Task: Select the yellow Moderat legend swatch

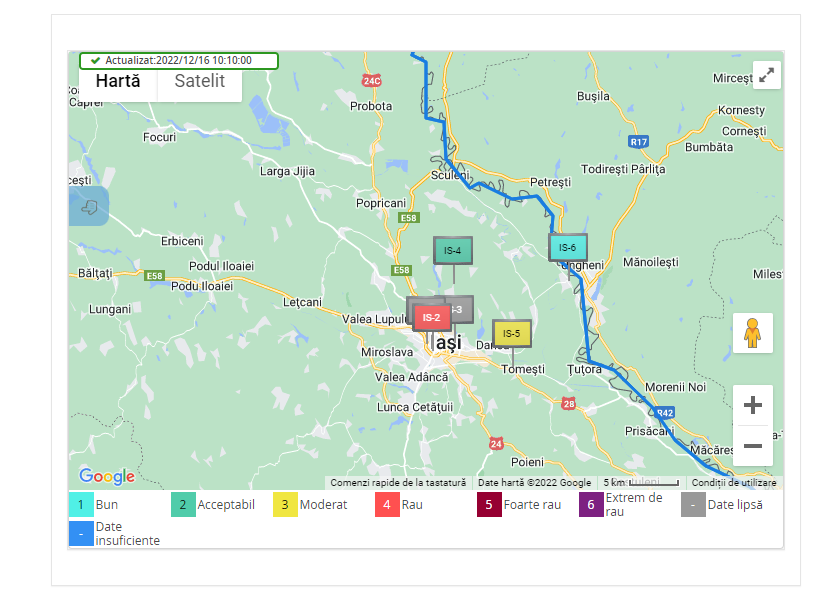Action: coord(285,505)
